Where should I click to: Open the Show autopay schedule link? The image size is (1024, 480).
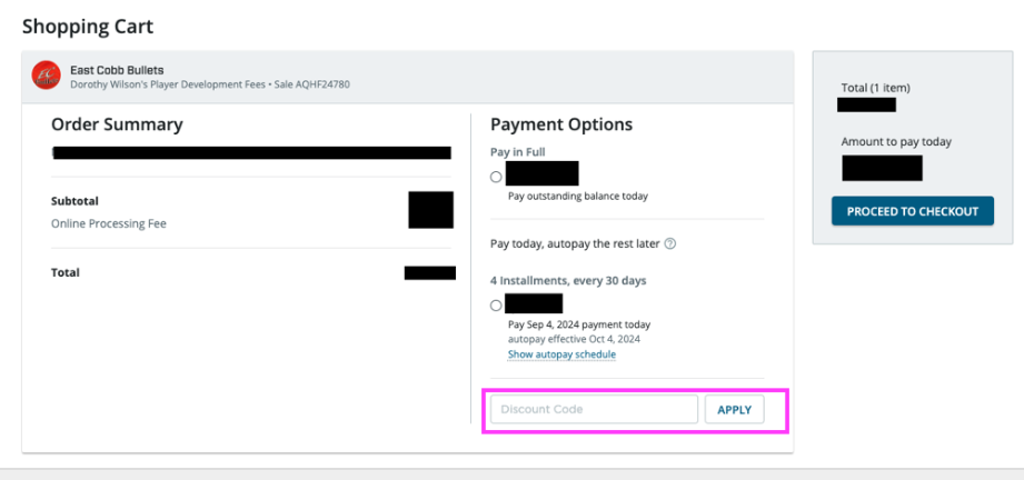(561, 355)
